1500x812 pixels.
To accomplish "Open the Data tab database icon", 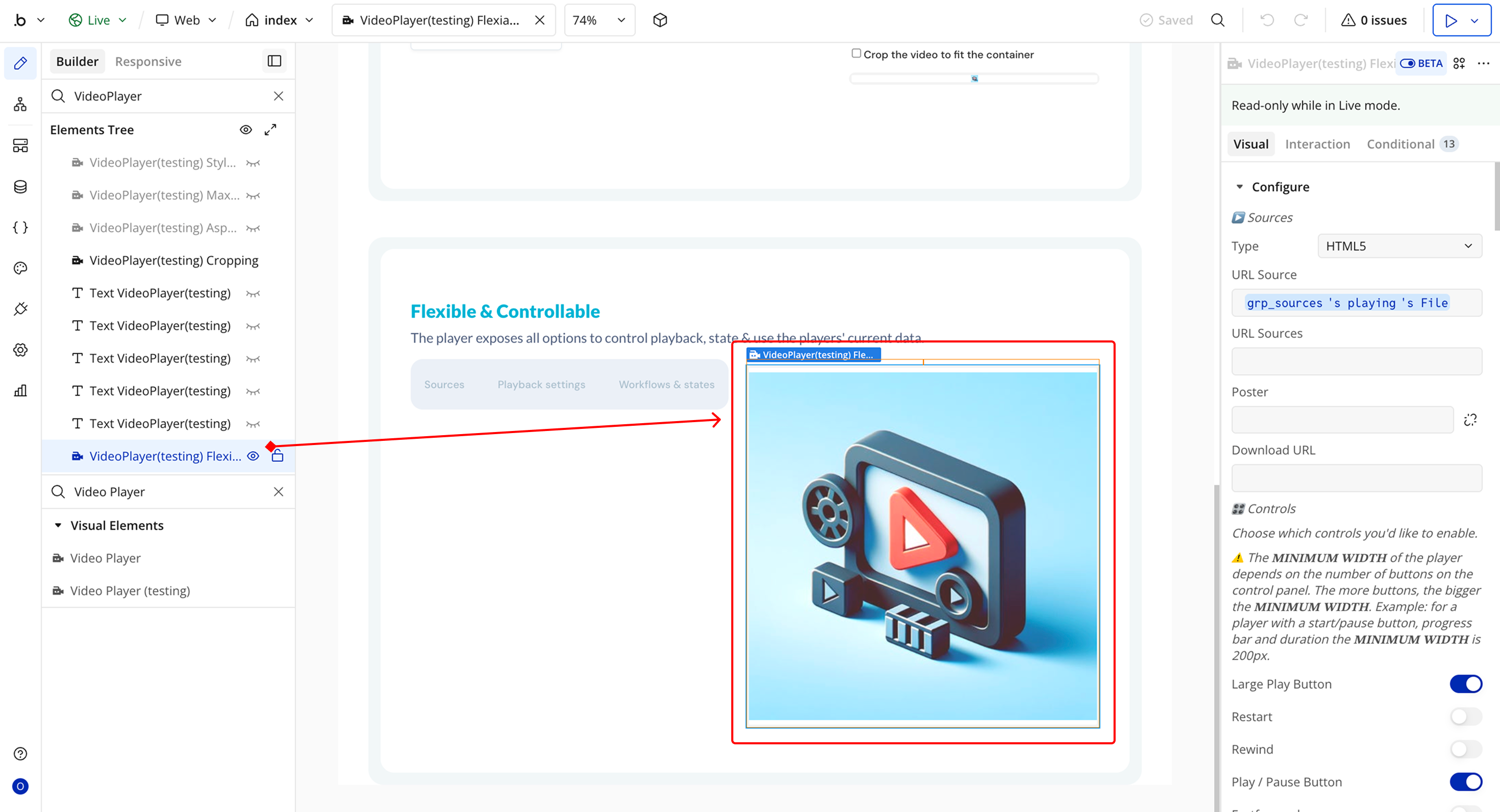I will click(x=20, y=187).
